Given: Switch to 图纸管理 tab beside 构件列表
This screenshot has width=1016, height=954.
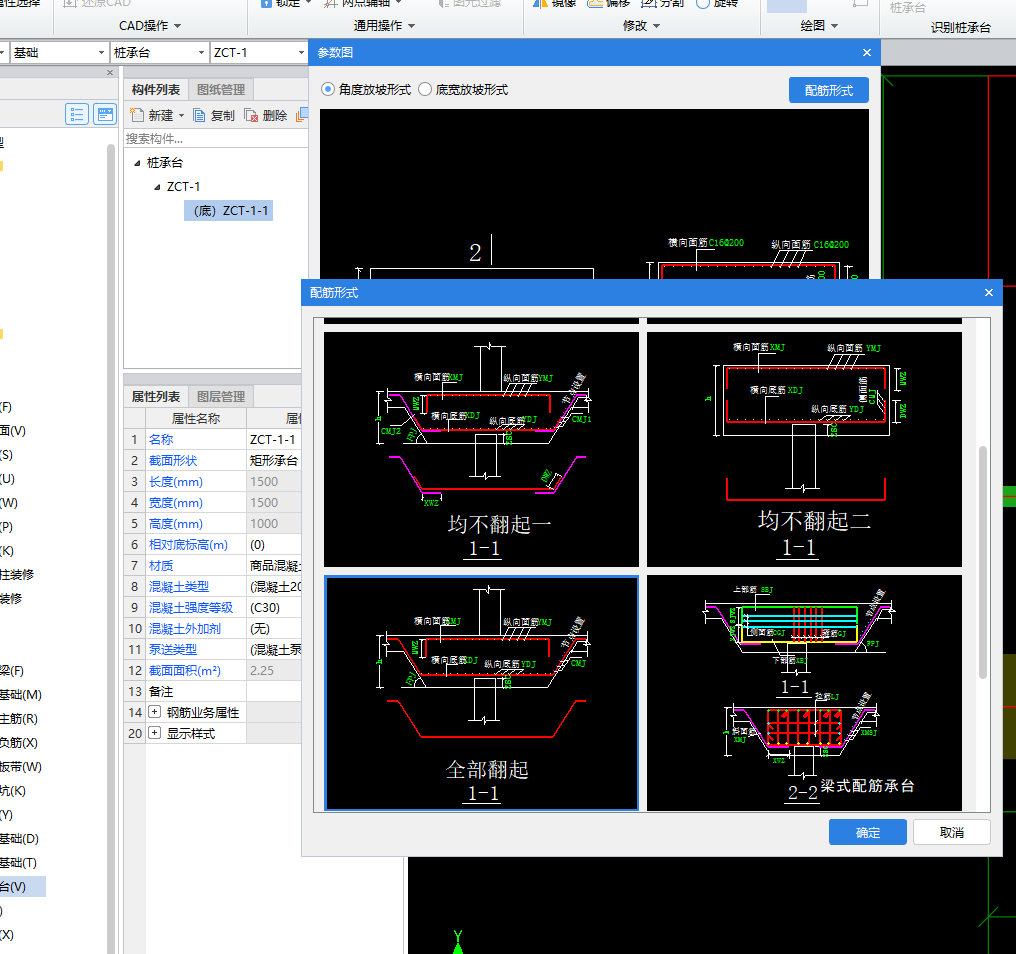Looking at the screenshot, I should coord(221,89).
